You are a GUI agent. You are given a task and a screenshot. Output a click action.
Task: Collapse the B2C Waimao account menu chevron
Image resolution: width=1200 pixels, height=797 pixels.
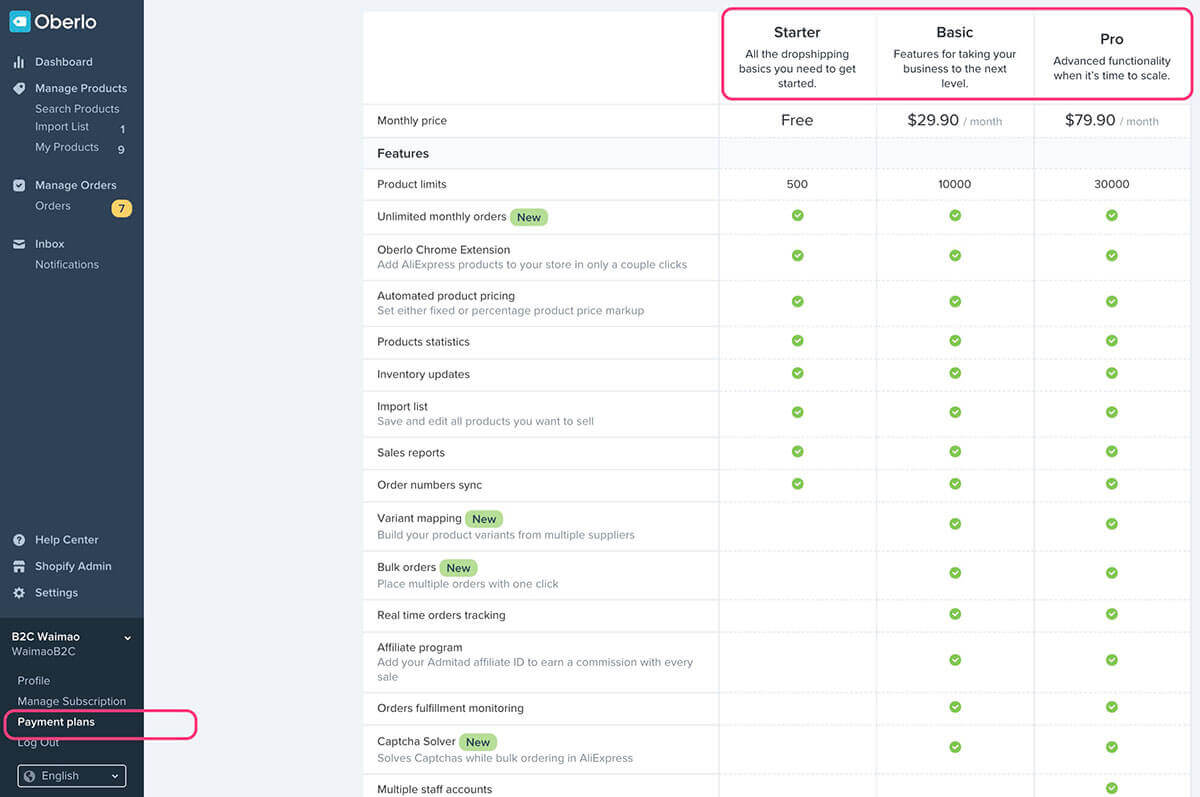[x=127, y=637]
